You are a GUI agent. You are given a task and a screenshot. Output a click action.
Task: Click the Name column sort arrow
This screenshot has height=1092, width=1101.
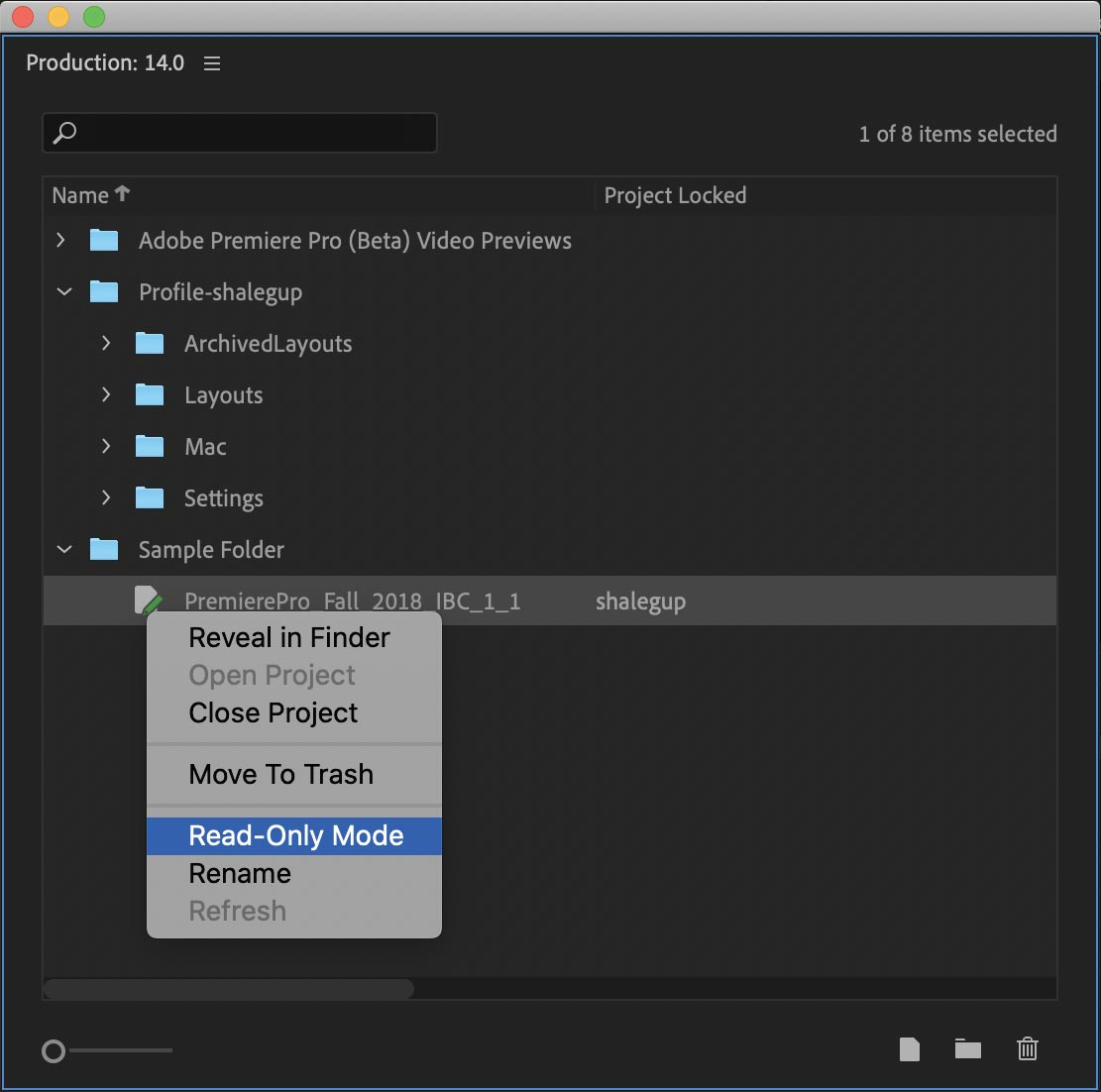coord(122,193)
